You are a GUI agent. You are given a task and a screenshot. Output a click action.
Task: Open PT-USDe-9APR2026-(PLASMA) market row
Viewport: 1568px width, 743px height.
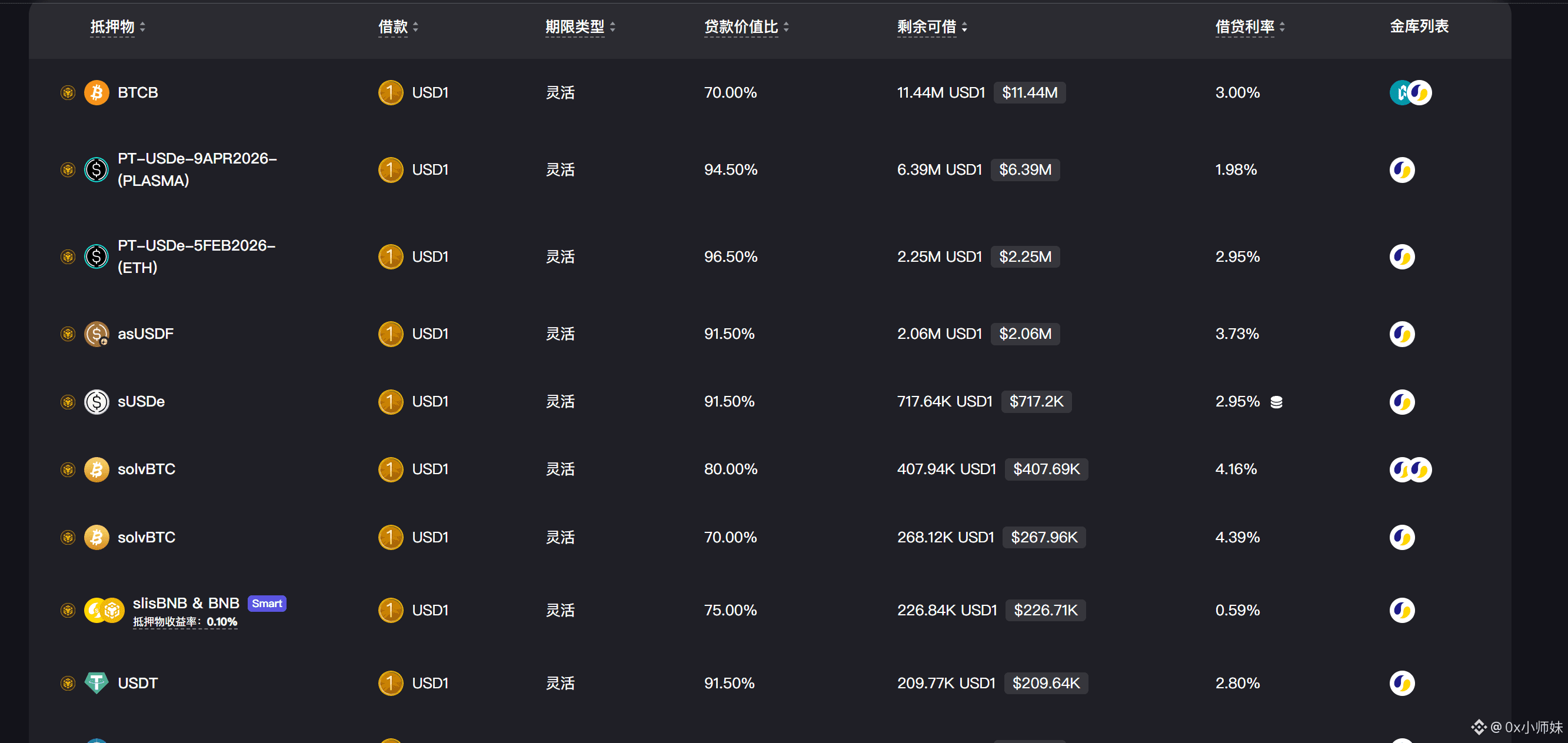pos(197,169)
